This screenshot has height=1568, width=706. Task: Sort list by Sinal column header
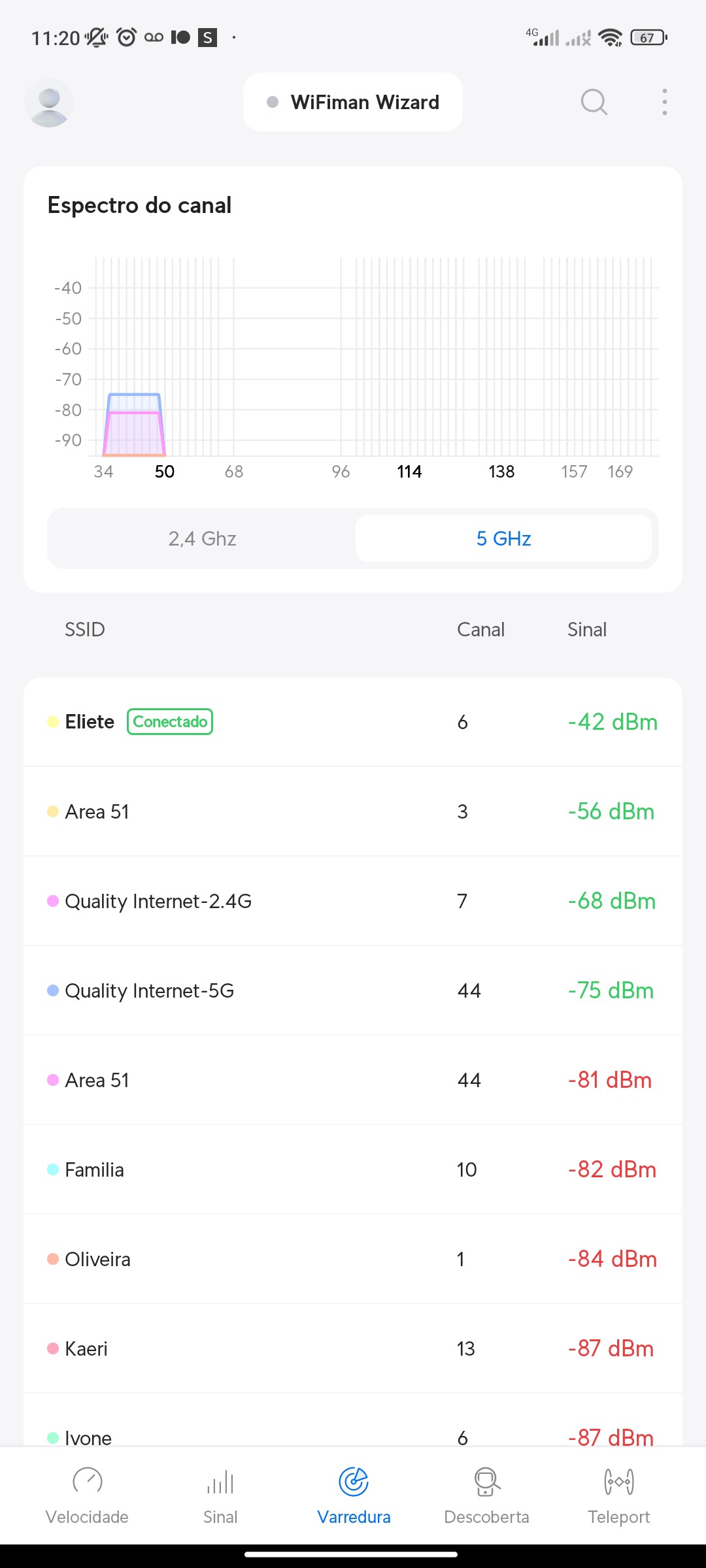(x=587, y=630)
